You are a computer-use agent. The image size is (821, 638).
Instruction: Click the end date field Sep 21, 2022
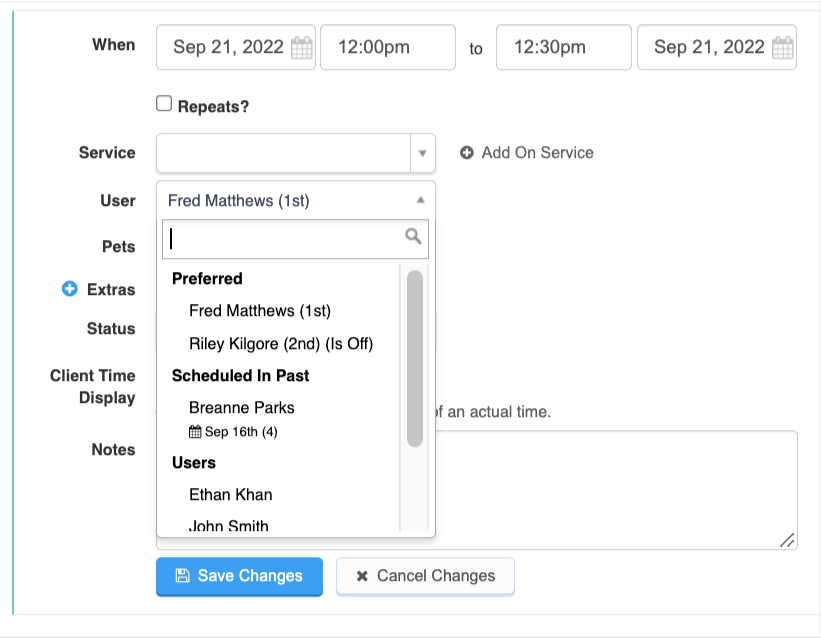717,47
